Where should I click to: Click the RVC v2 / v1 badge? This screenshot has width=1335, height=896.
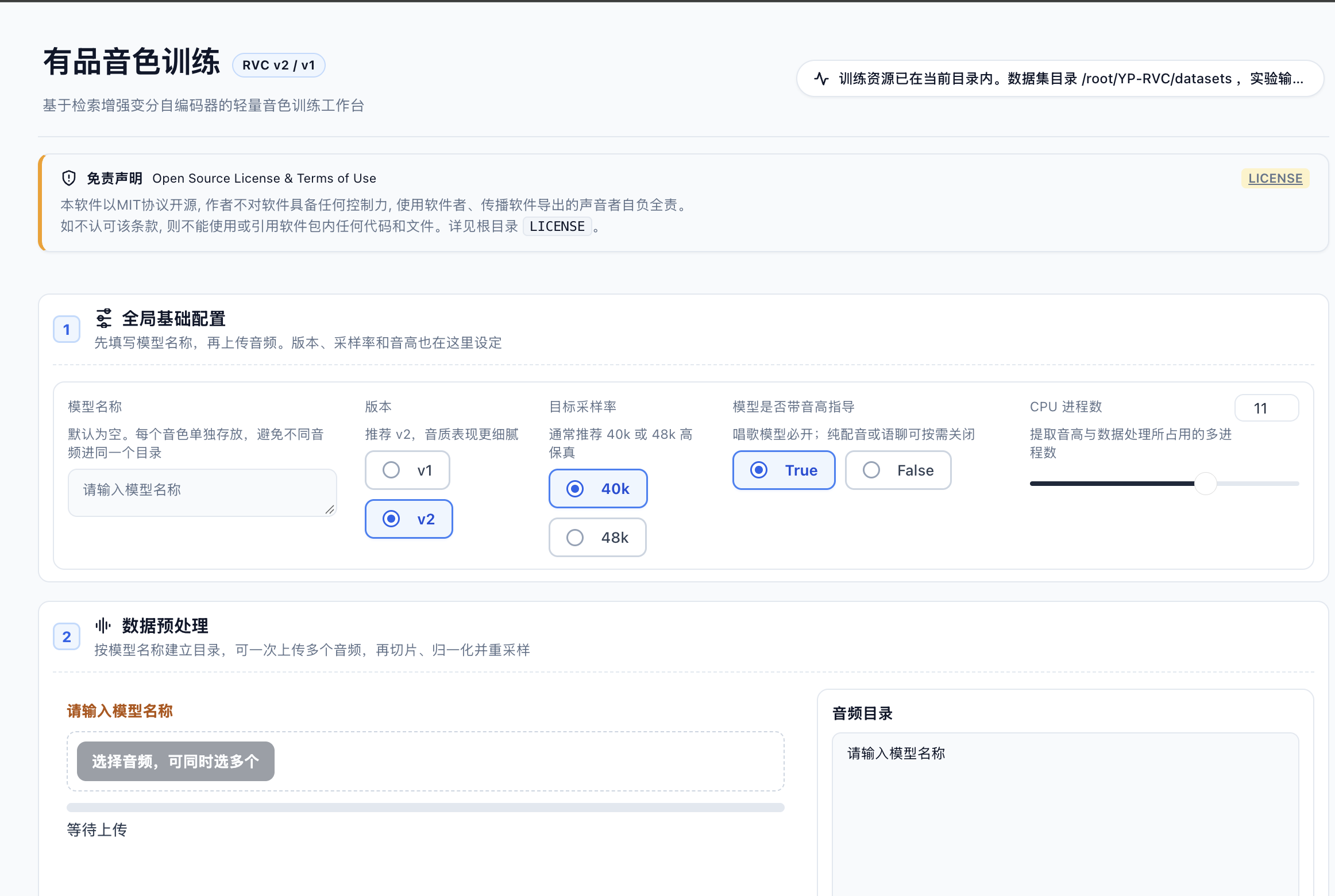(279, 65)
